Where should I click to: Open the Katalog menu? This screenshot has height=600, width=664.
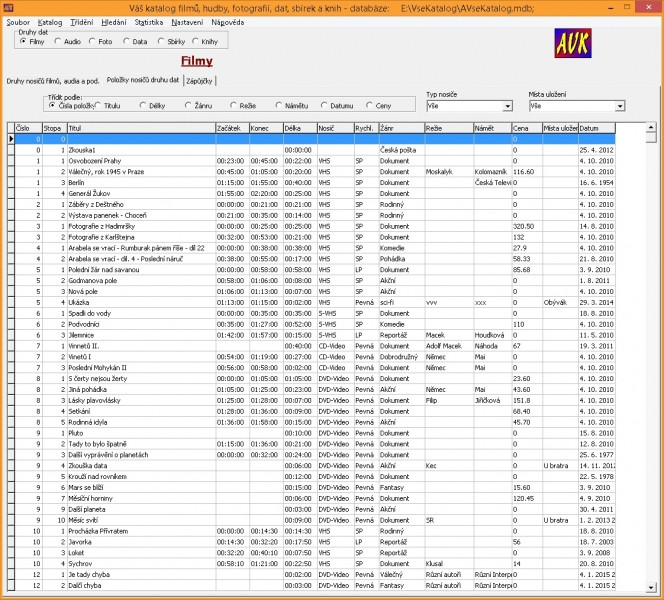point(50,22)
